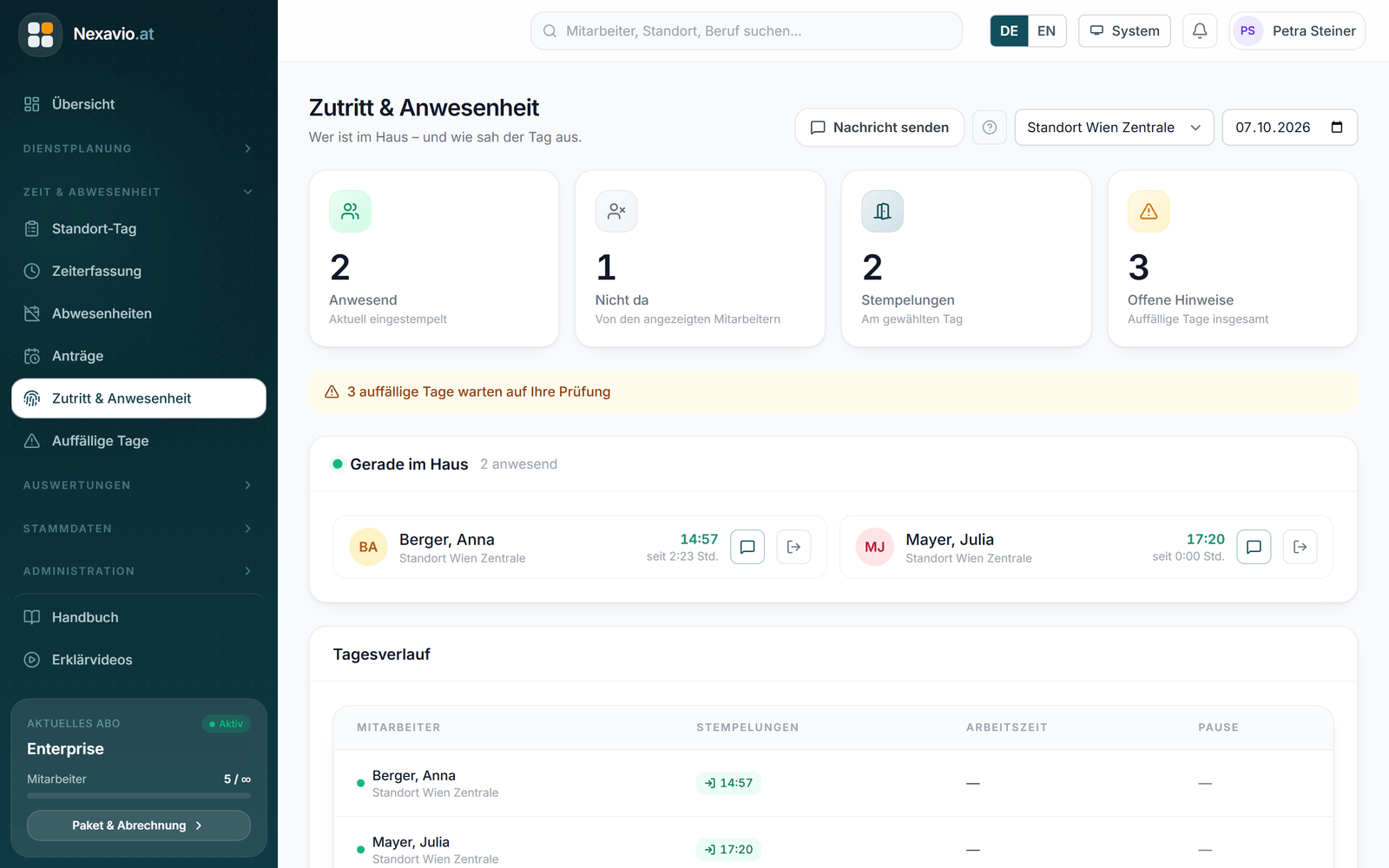
Task: Click the search magnifier icon
Action: tap(550, 31)
